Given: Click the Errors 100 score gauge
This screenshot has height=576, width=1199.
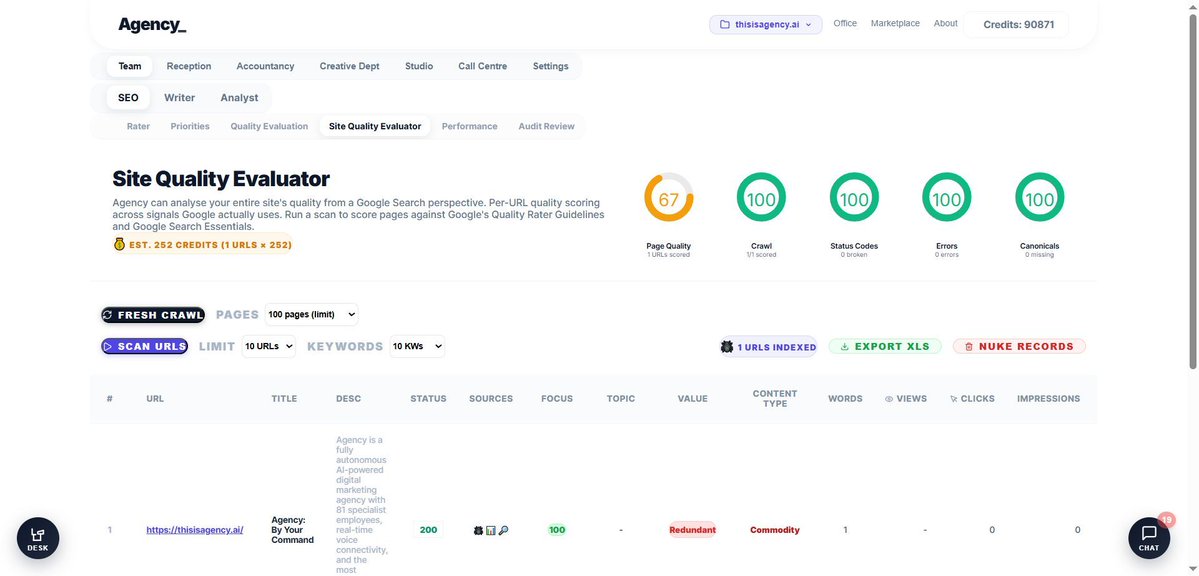Looking at the screenshot, I should (947, 198).
